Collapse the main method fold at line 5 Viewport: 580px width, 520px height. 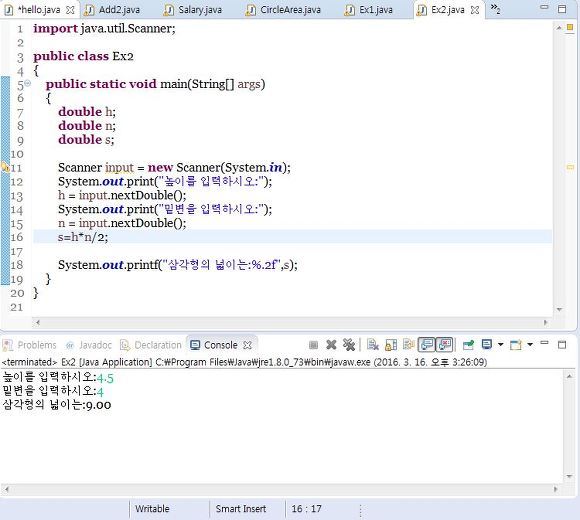pyautogui.click(x=28, y=84)
